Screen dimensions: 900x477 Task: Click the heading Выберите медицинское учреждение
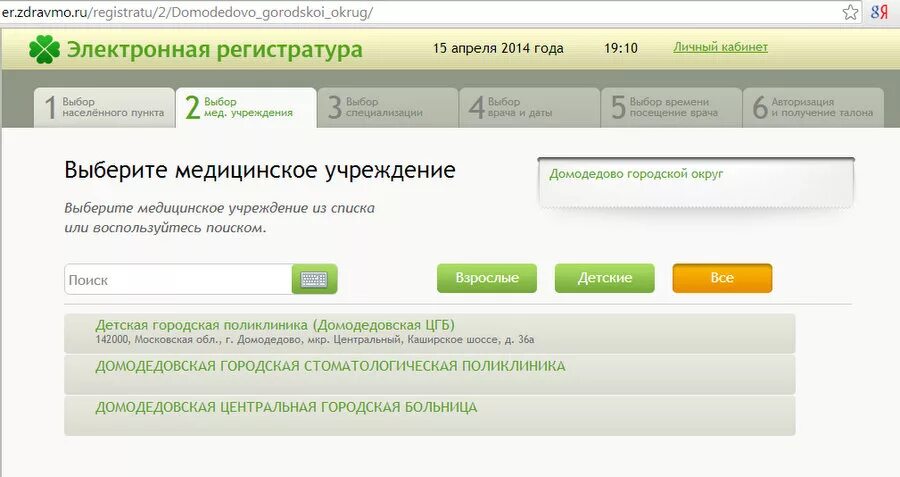[x=259, y=170]
